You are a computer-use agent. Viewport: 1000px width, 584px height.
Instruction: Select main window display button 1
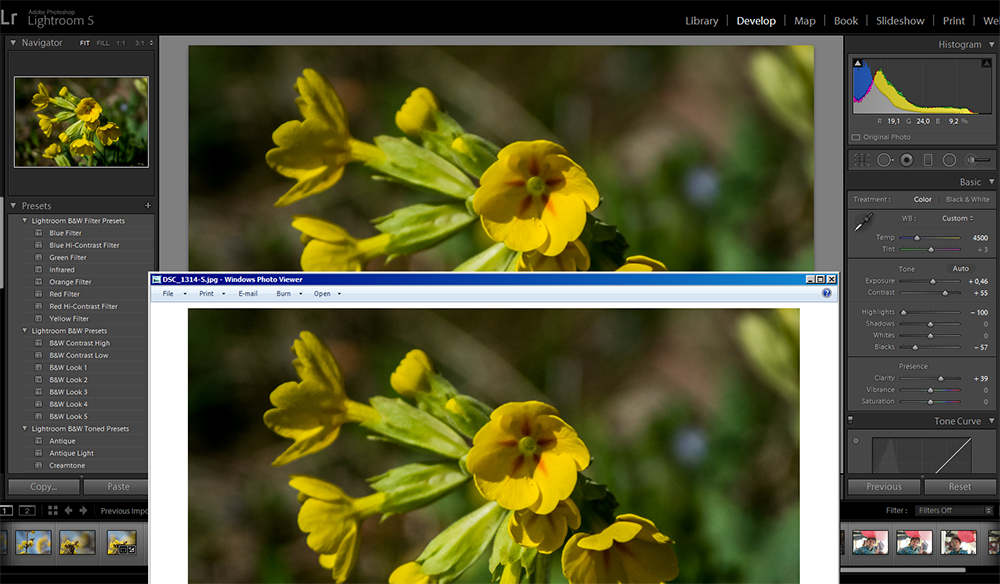(x=6, y=511)
